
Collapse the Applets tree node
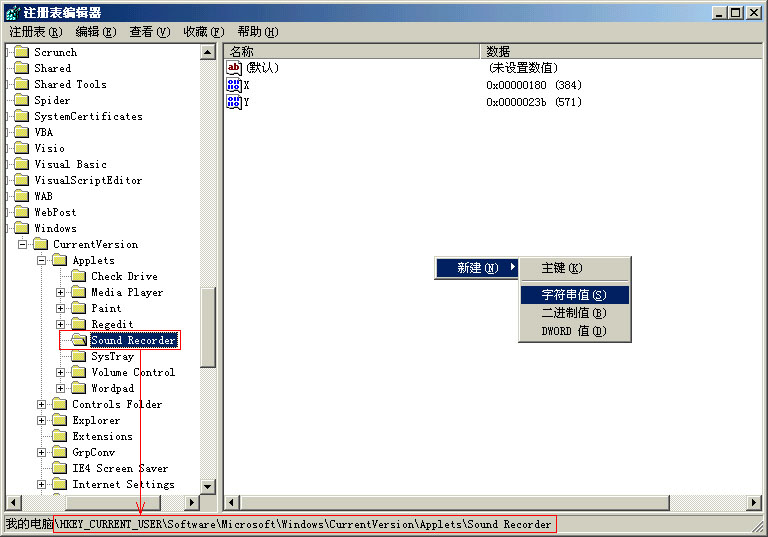point(42,260)
